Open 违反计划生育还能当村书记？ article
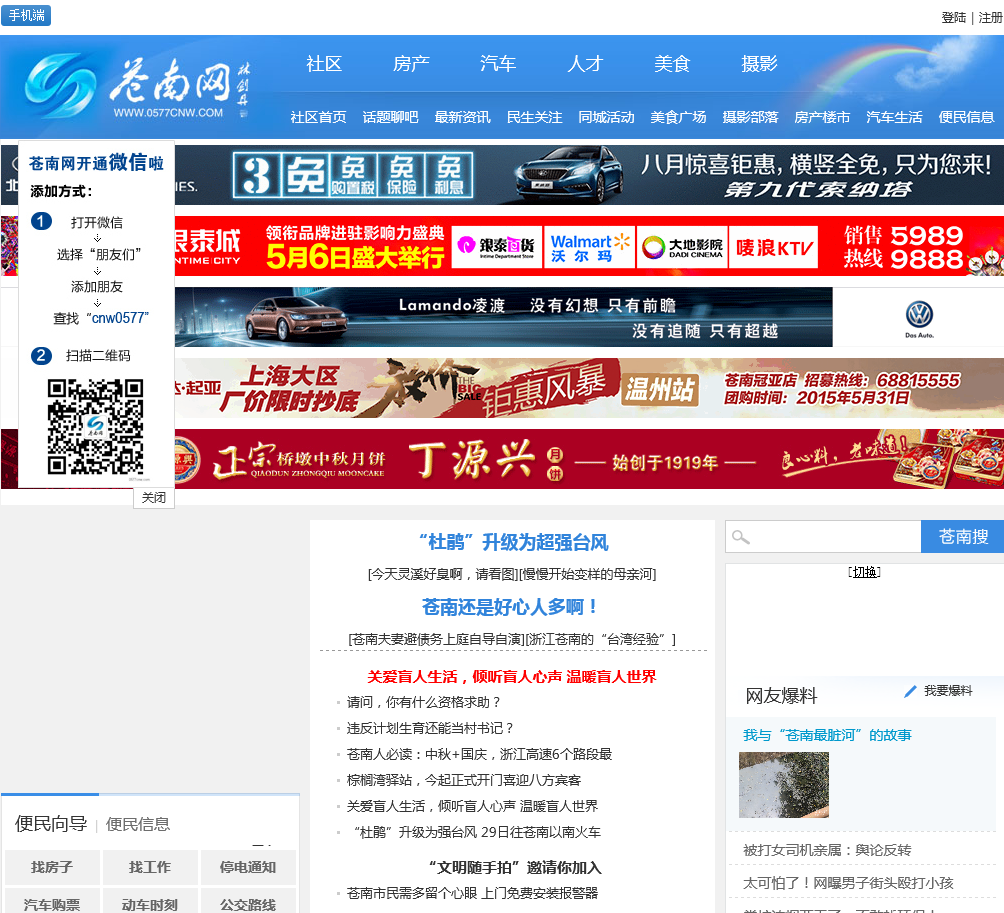Screen dimensions: 1004x913 [x=430, y=728]
